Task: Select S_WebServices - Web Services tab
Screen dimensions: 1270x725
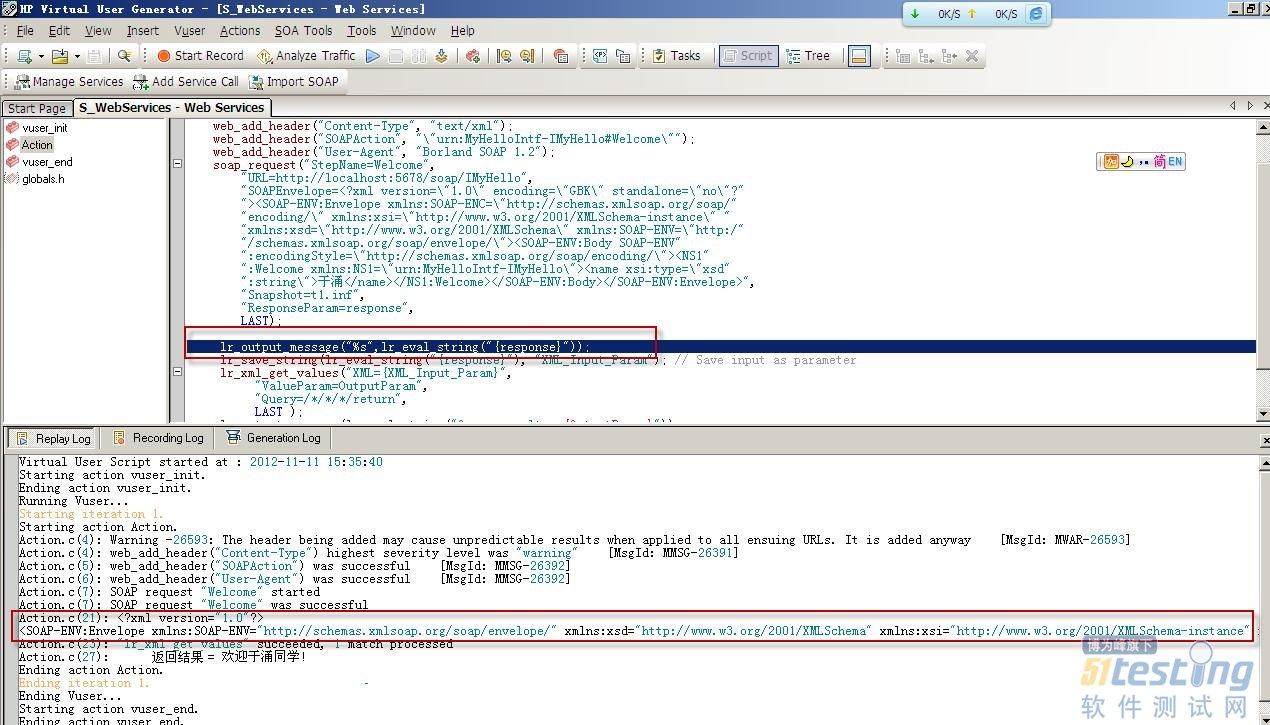Action: pyautogui.click(x=172, y=107)
